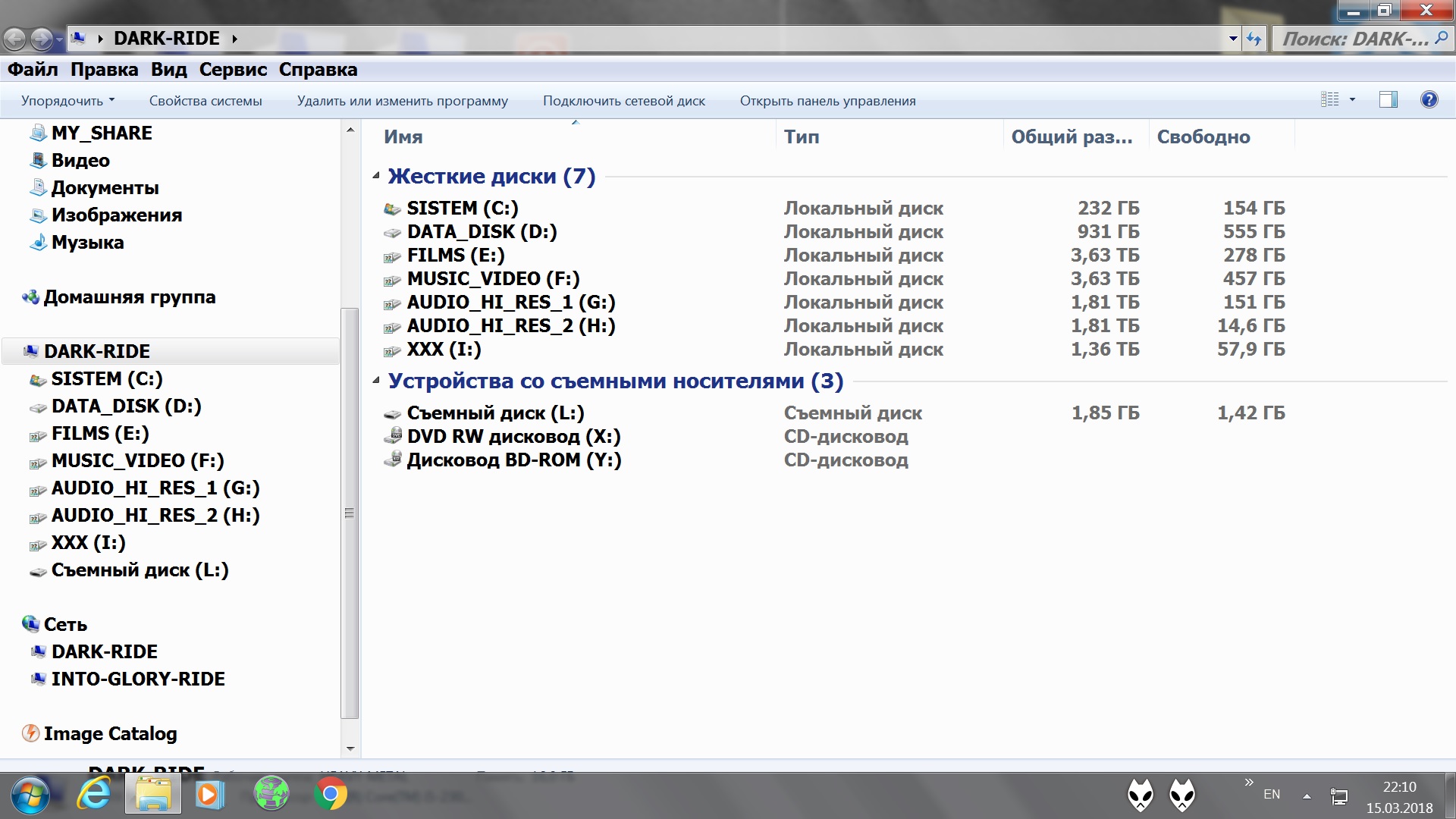Viewport: 1456px width, 819px height.
Task: Click the help question mark icon
Action: 1429,99
